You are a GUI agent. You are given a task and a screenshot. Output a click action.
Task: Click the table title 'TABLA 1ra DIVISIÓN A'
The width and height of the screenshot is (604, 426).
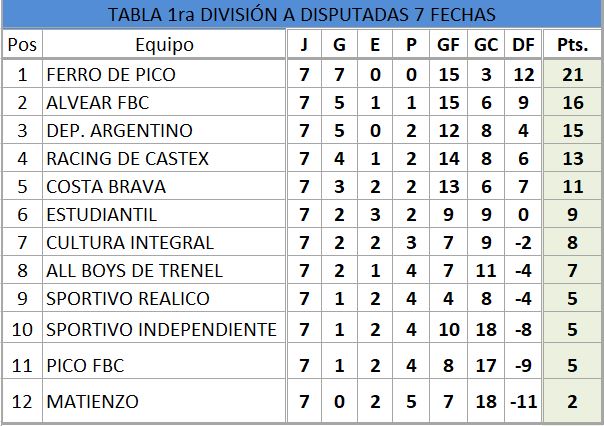(x=301, y=15)
